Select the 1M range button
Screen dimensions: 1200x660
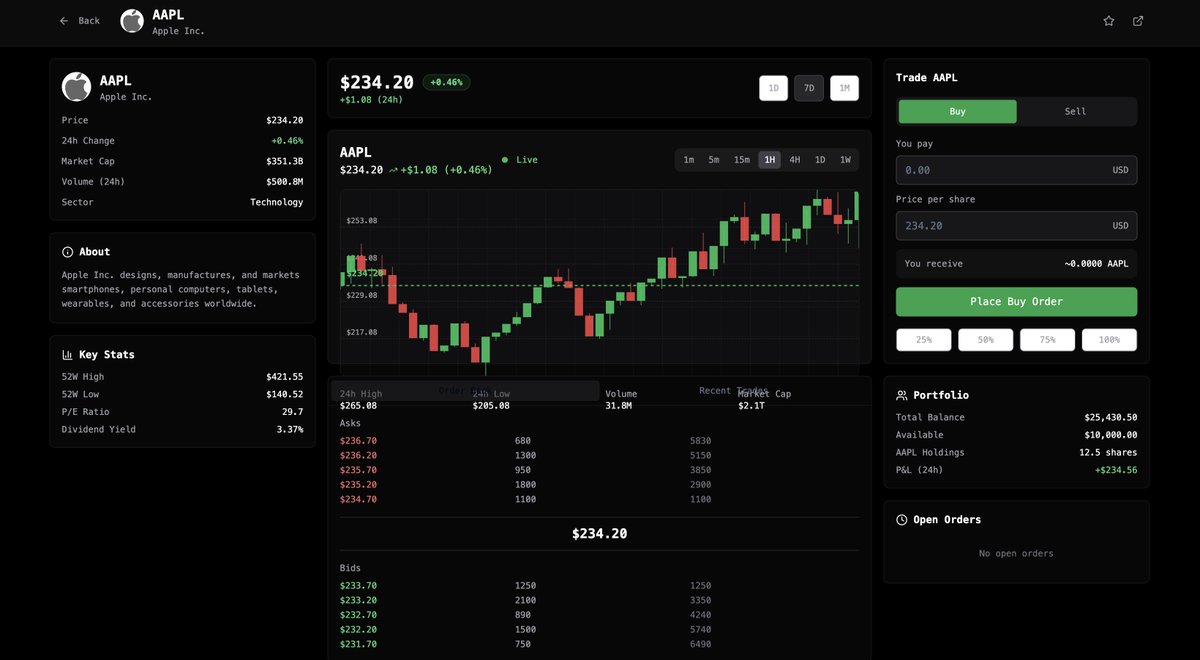point(844,88)
